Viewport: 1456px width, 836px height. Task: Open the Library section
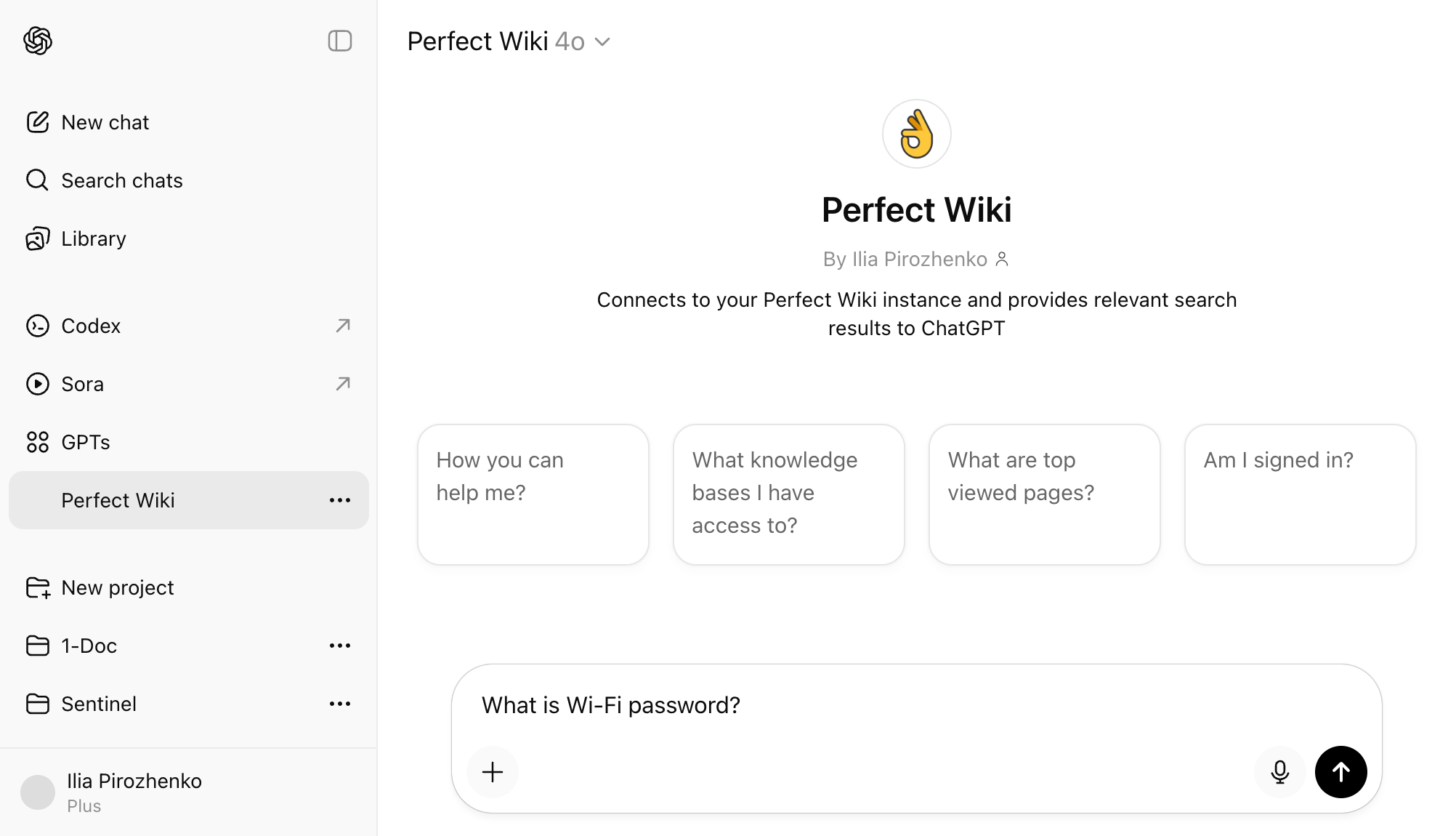[93, 238]
